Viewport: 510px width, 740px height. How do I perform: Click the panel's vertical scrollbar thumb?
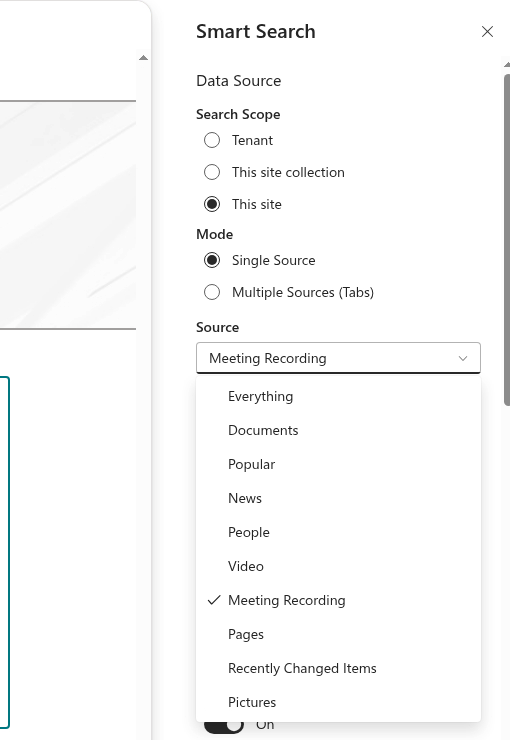point(507,240)
